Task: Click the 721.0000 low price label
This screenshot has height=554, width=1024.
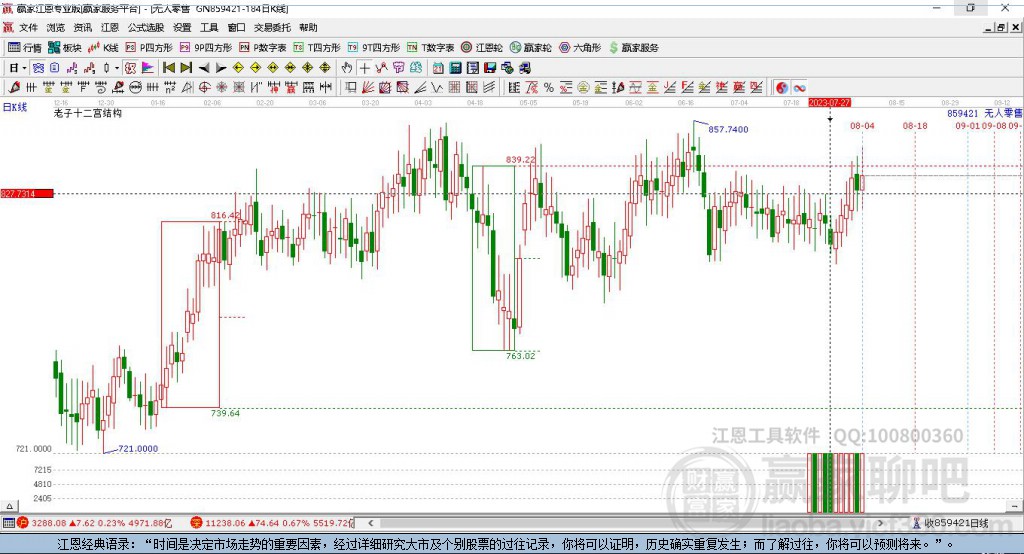Action: point(138,449)
